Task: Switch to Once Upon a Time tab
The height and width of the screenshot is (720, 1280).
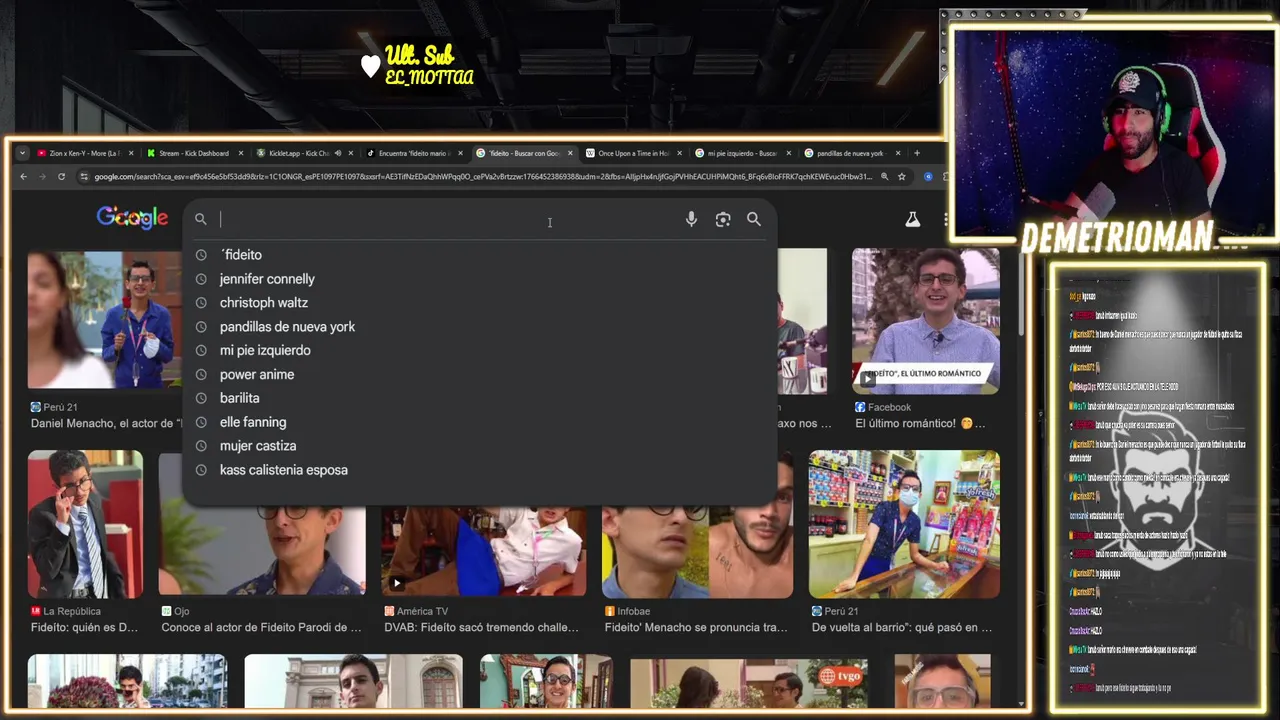Action: click(x=634, y=153)
